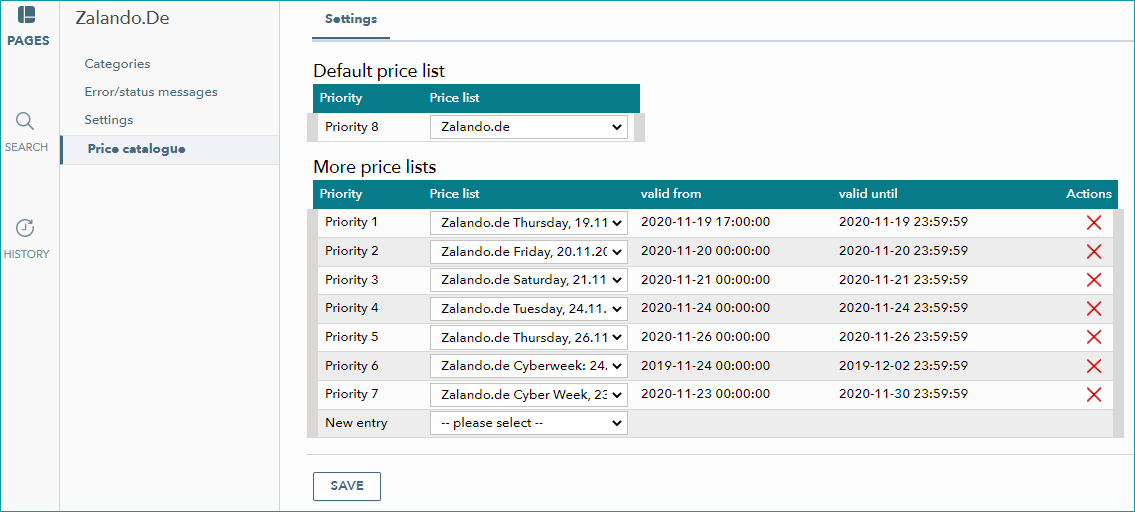Click valid until 2019-12-02 23:59:59
Image resolution: width=1135 pixels, height=512 pixels.
pos(903,366)
